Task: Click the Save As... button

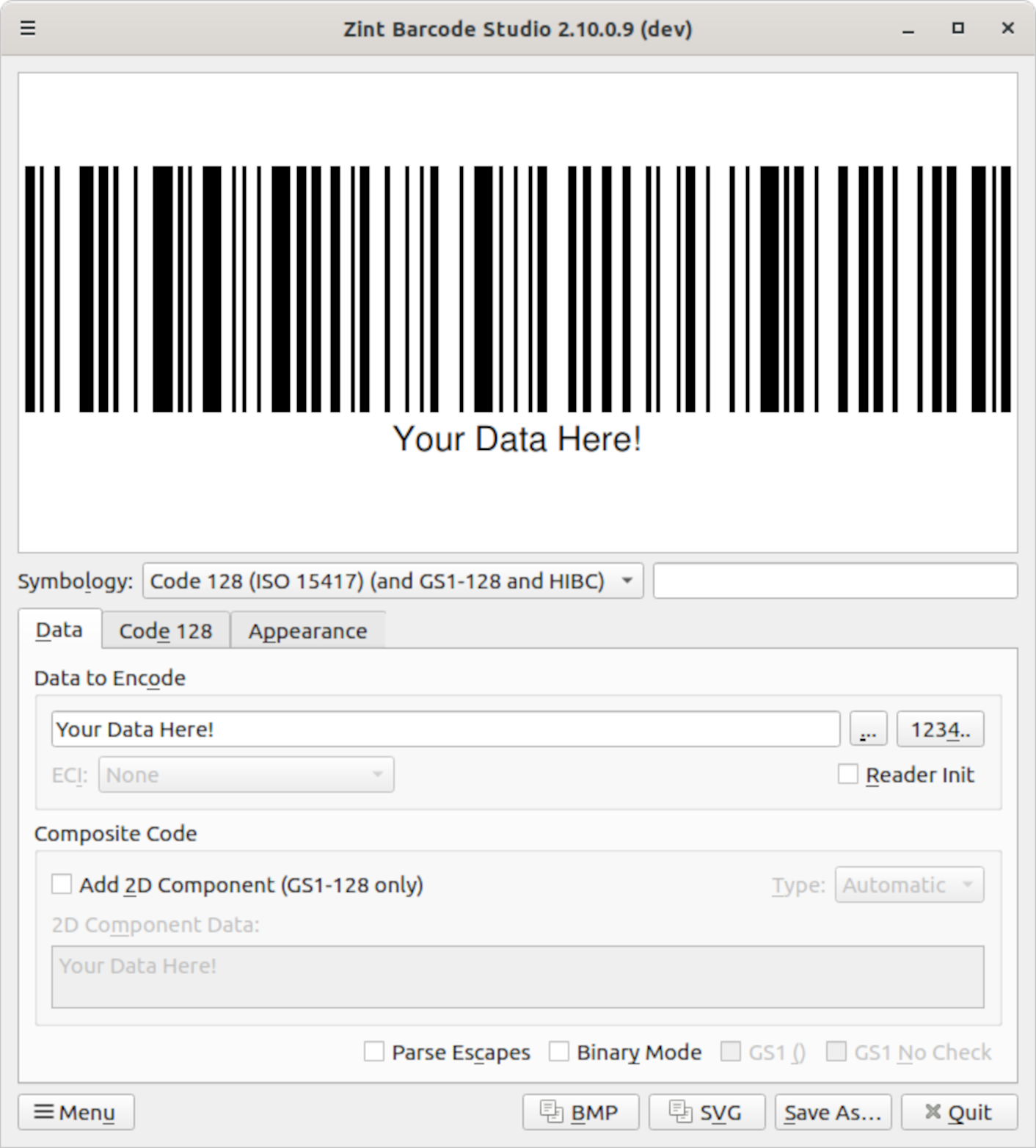Action: pos(833,1112)
